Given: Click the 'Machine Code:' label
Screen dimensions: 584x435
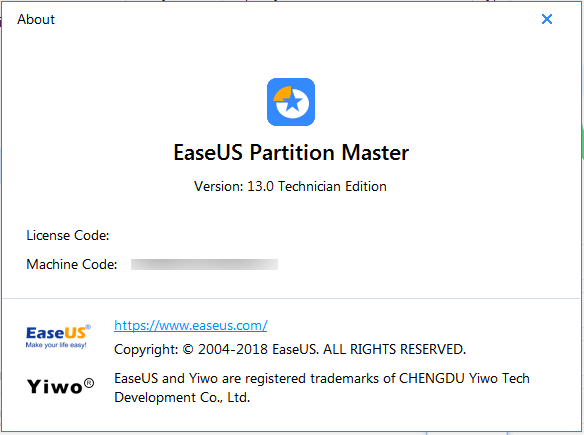Looking at the screenshot, I should point(72,264).
